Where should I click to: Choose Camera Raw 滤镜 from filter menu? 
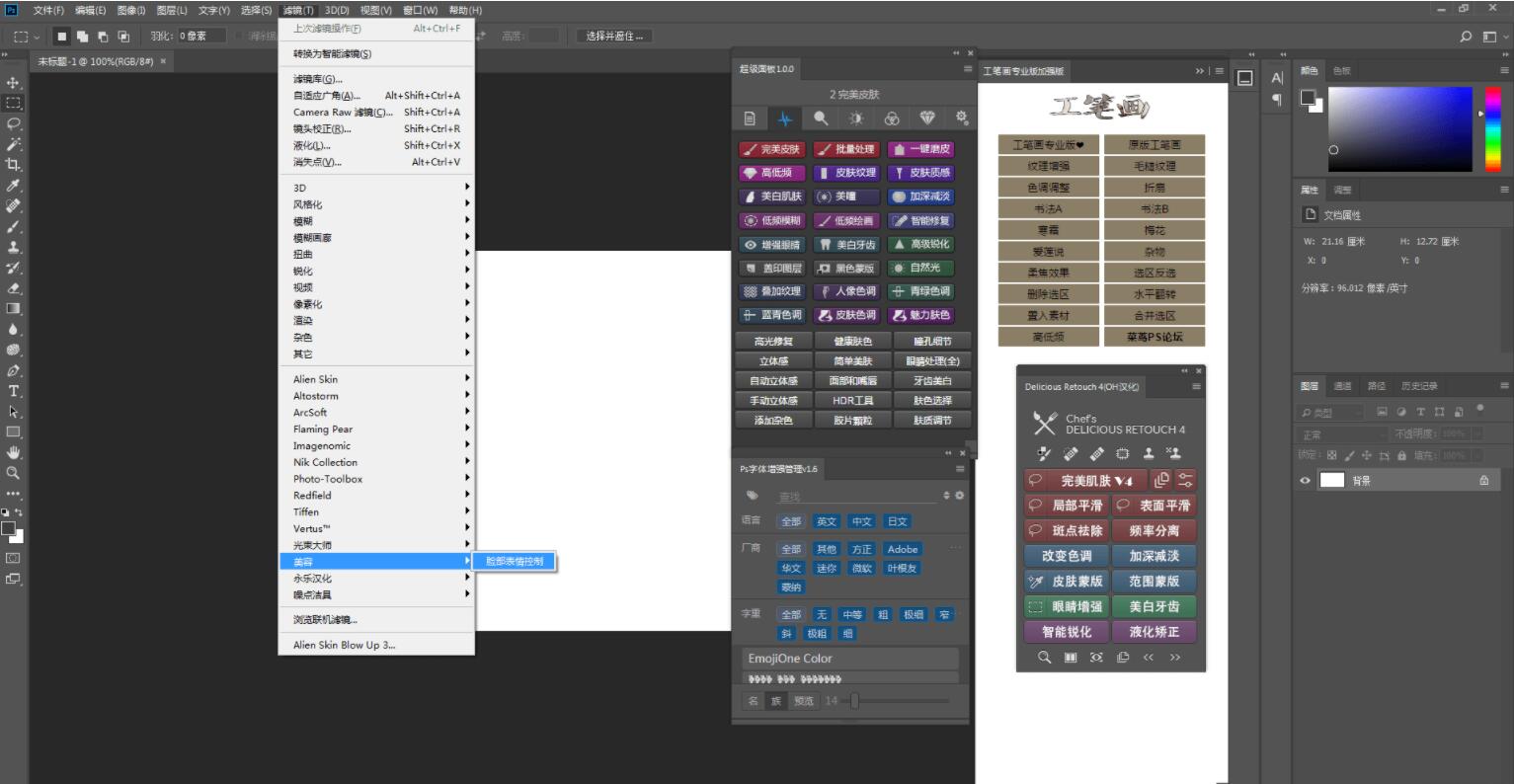(376, 113)
